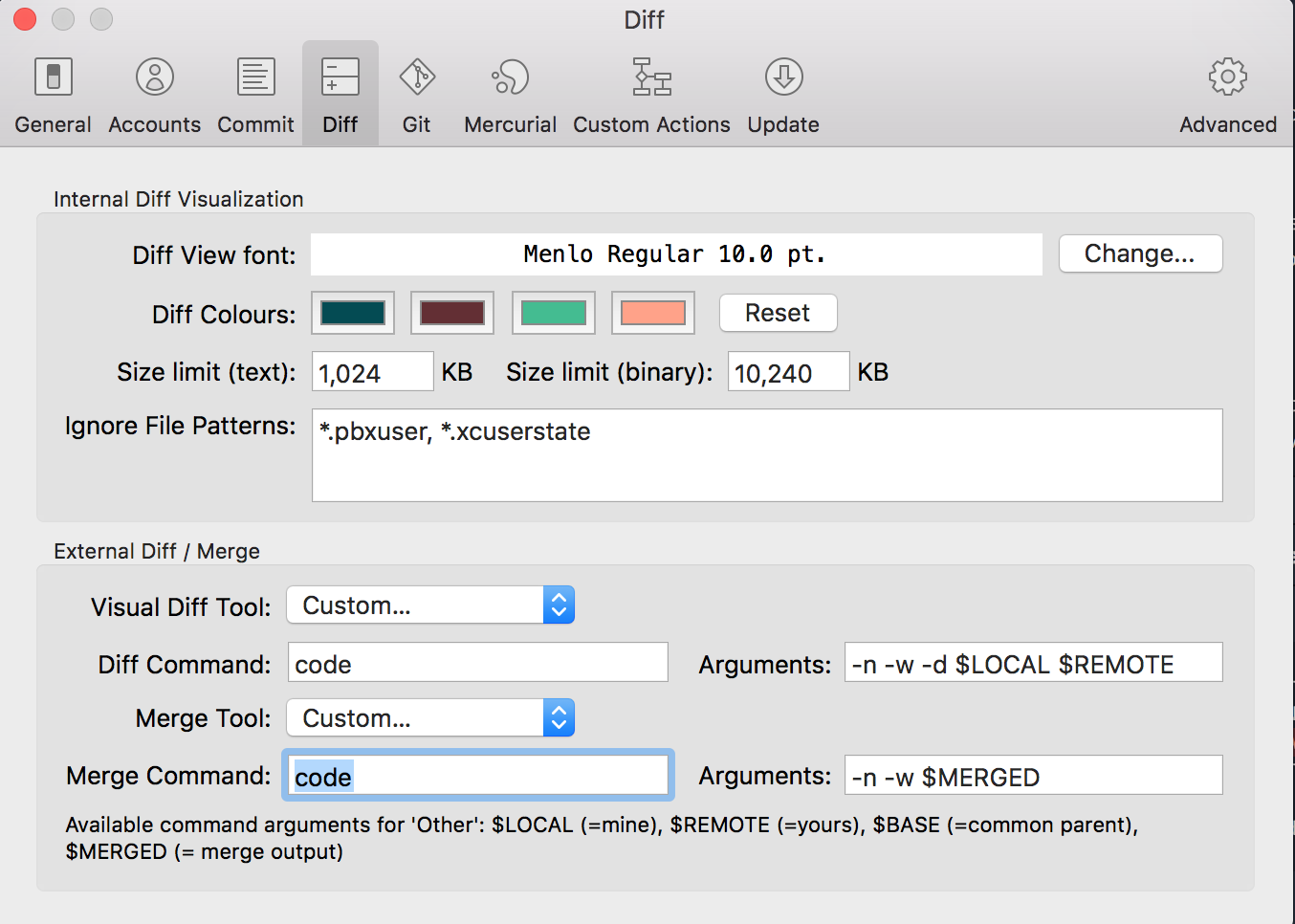
Task: Click the Ignore File Patterns text box
Action: tap(766, 455)
